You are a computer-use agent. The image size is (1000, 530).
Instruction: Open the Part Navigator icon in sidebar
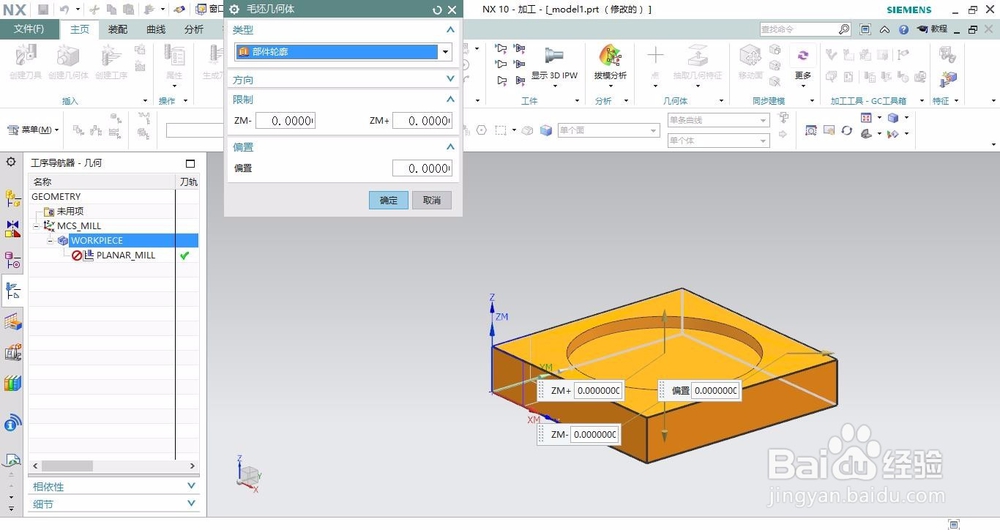coord(13,260)
